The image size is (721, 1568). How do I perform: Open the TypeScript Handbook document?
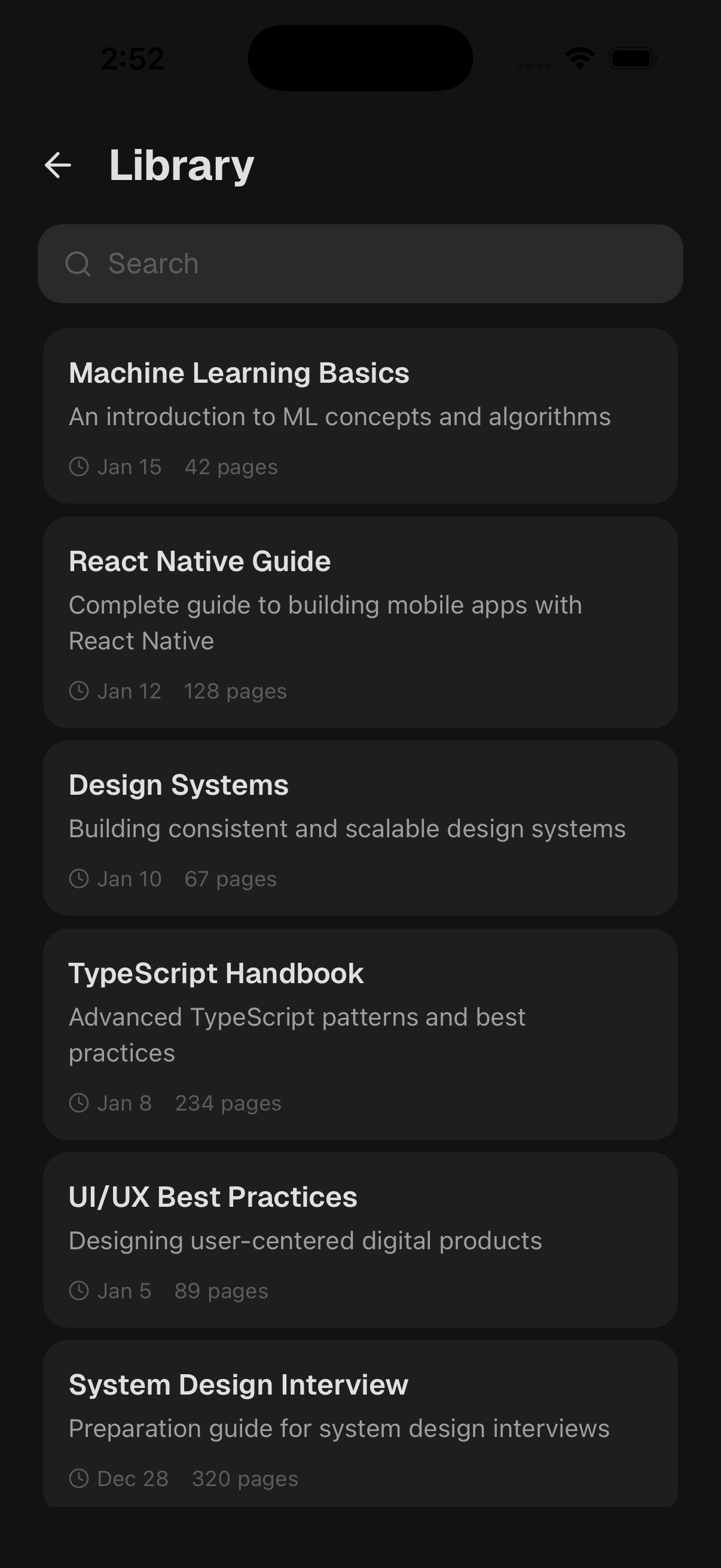360,1033
